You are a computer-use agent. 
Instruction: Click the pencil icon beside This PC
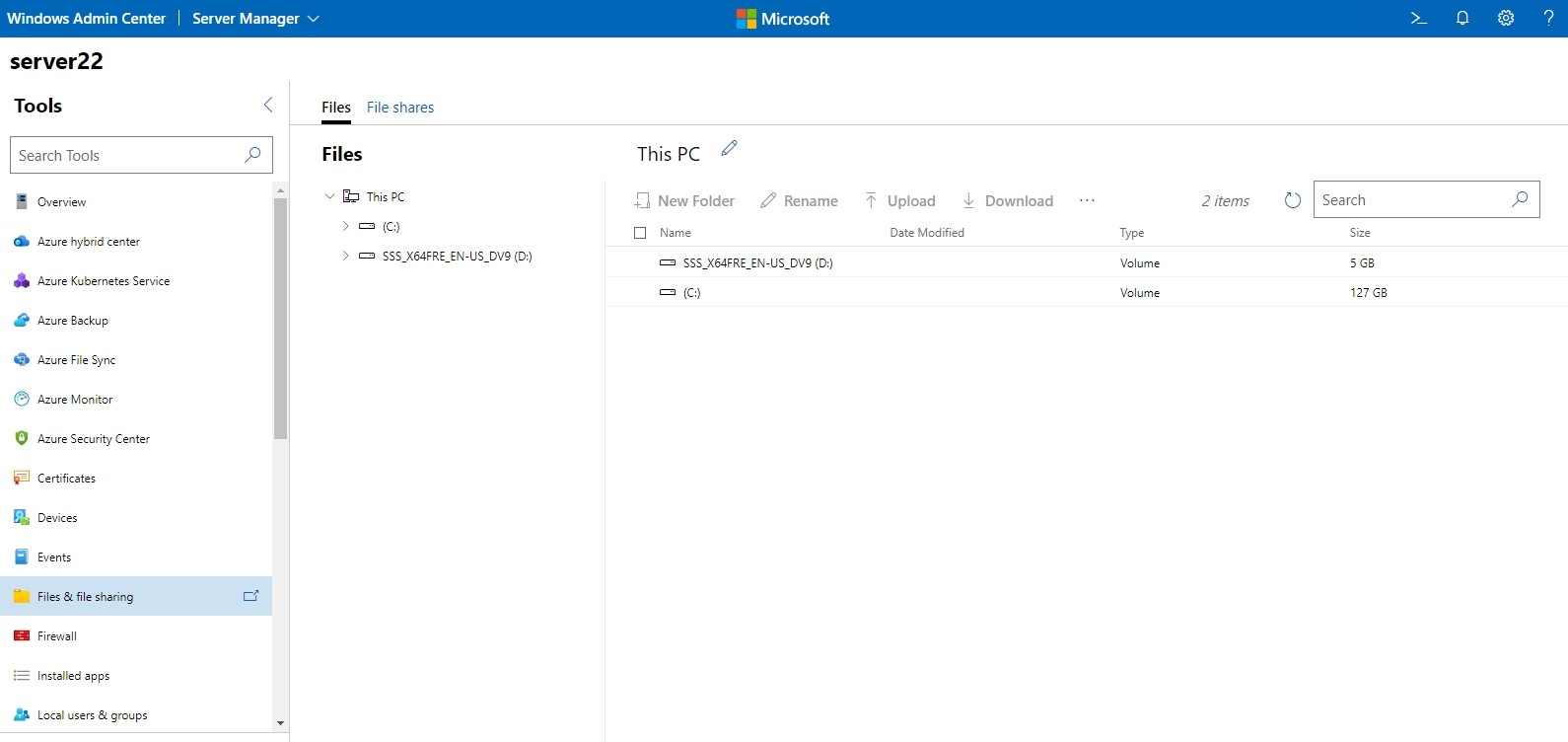point(729,148)
